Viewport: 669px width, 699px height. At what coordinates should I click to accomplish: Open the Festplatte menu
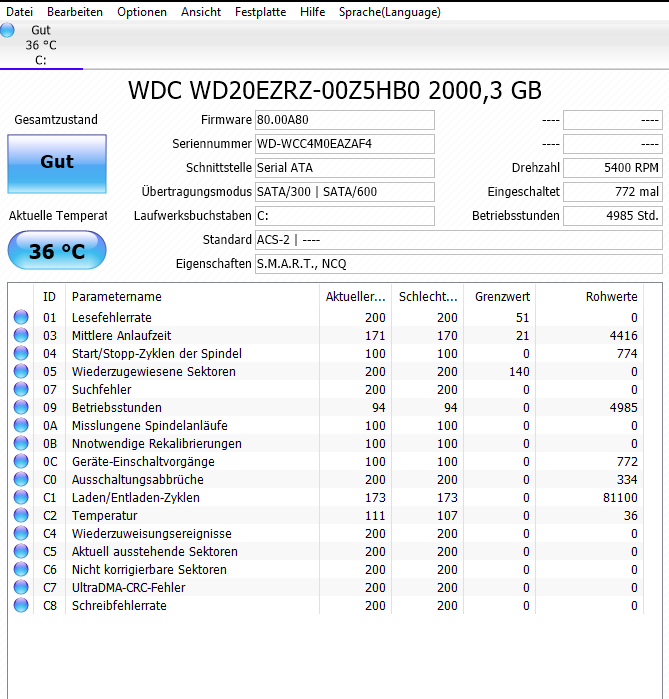[x=260, y=12]
